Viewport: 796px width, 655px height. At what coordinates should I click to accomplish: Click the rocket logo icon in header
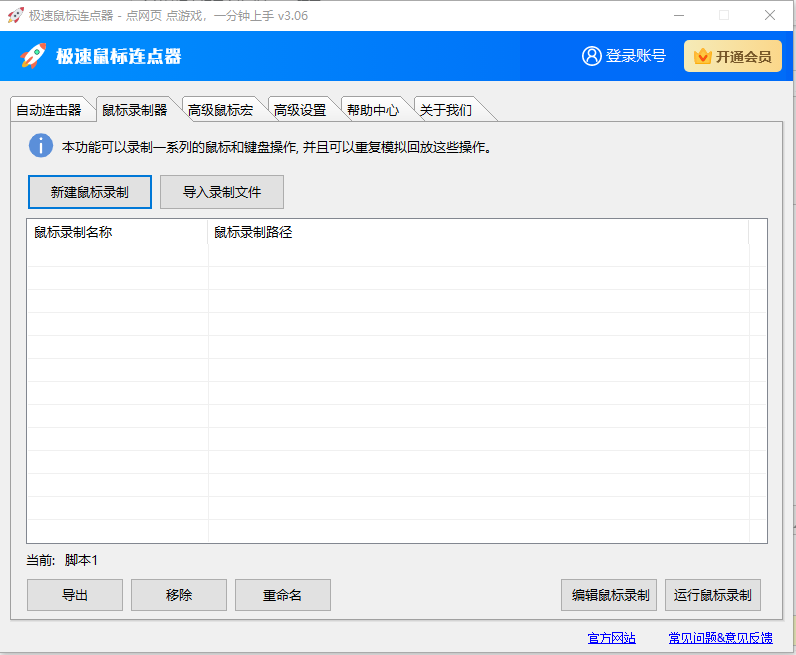tap(35, 56)
